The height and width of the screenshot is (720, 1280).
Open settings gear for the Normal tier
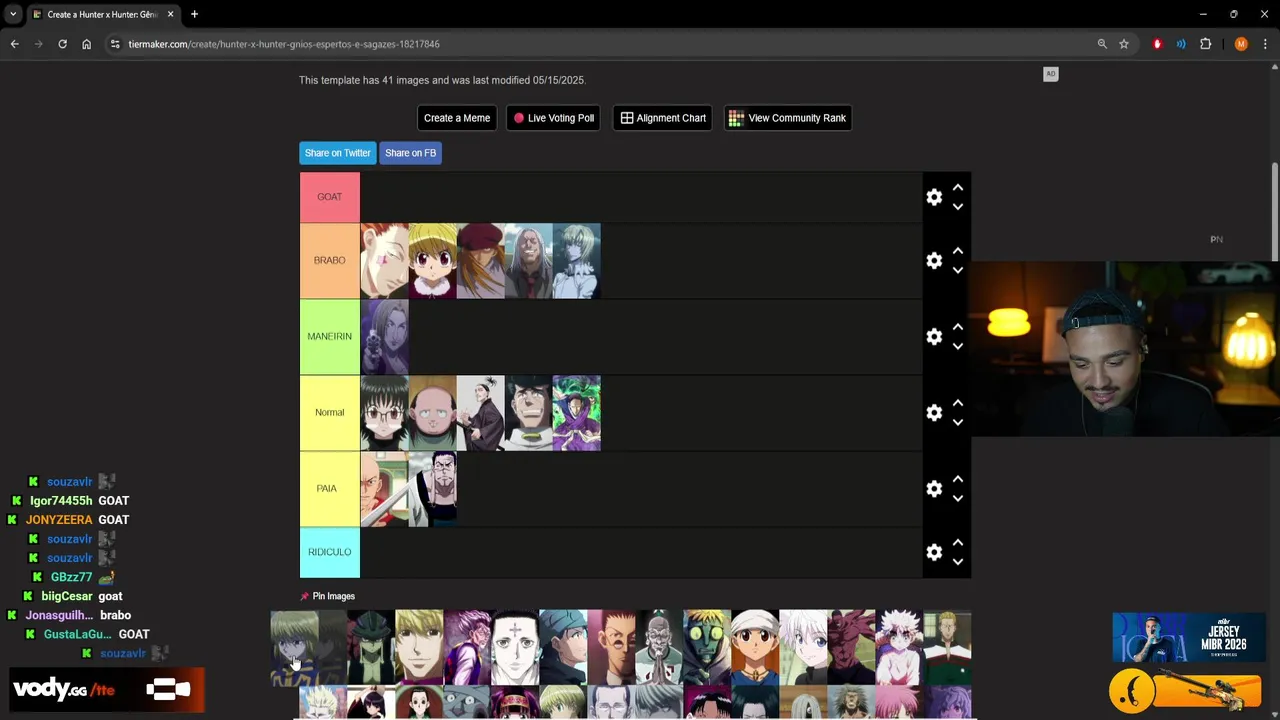point(934,413)
